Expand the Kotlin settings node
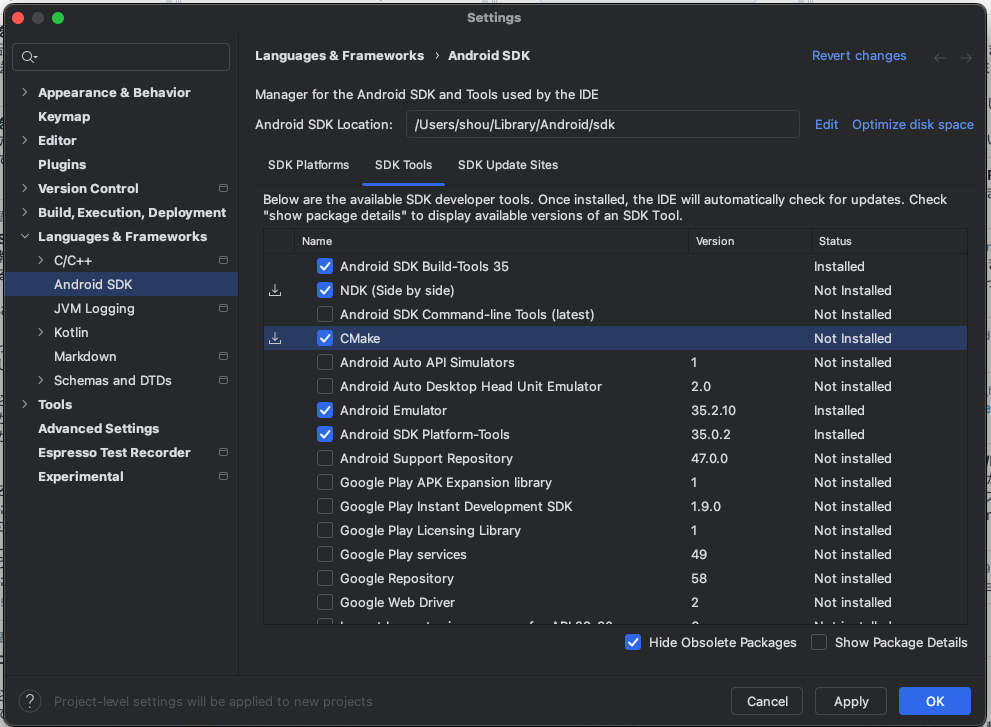 40,333
